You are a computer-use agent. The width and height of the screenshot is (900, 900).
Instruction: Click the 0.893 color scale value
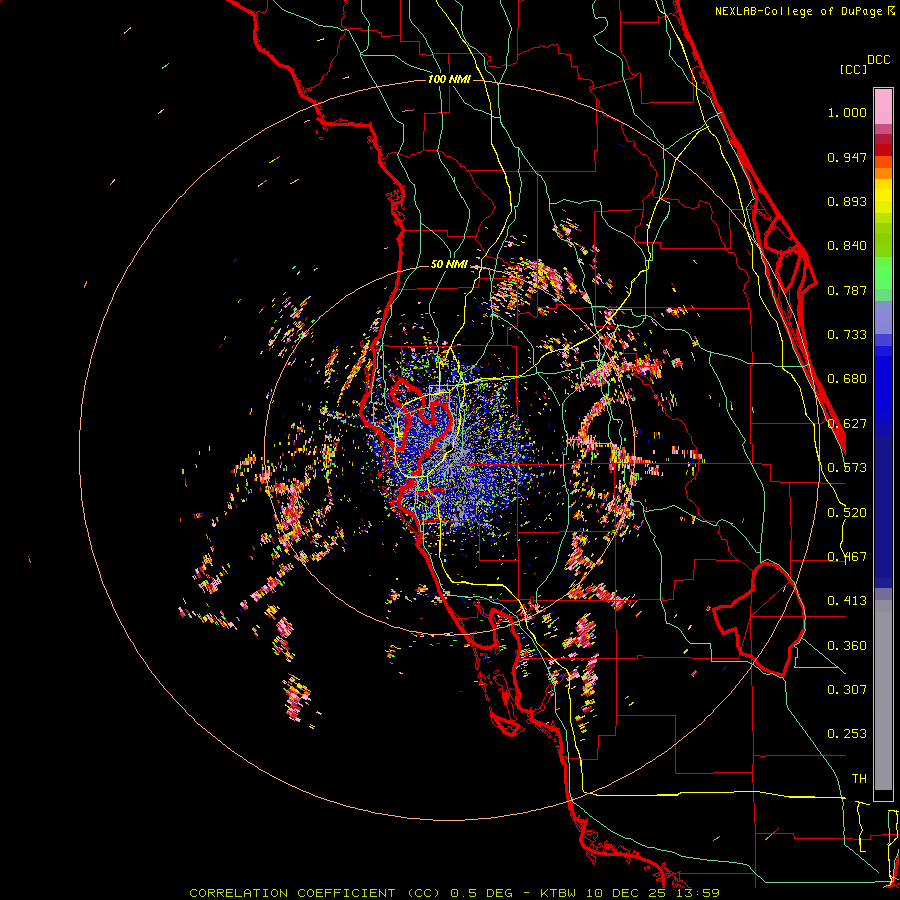847,201
